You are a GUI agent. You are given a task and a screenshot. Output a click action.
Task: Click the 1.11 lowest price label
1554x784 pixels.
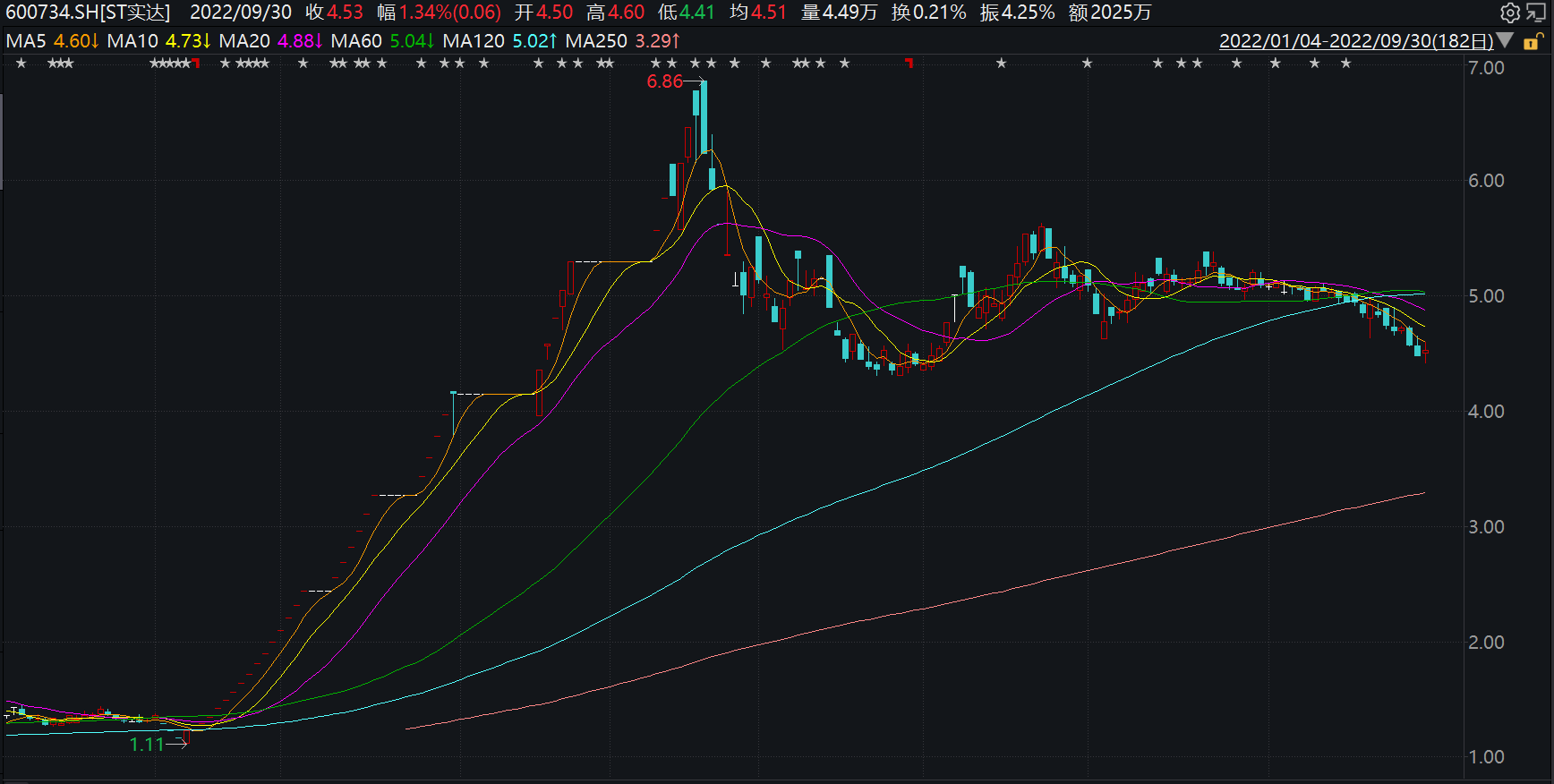click(x=148, y=745)
